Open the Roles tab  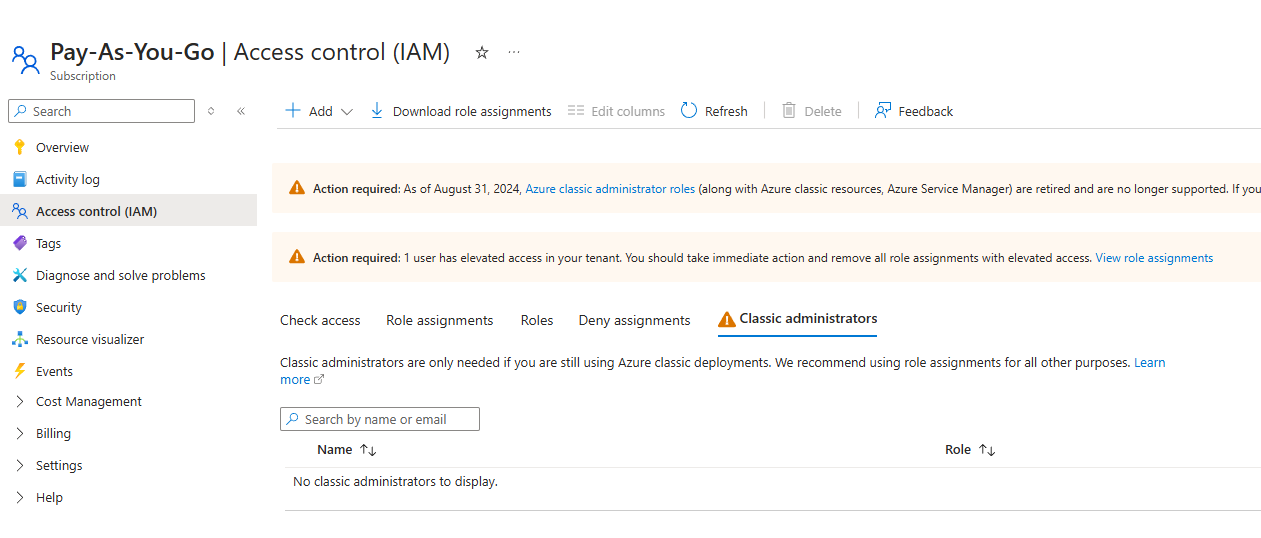537,320
